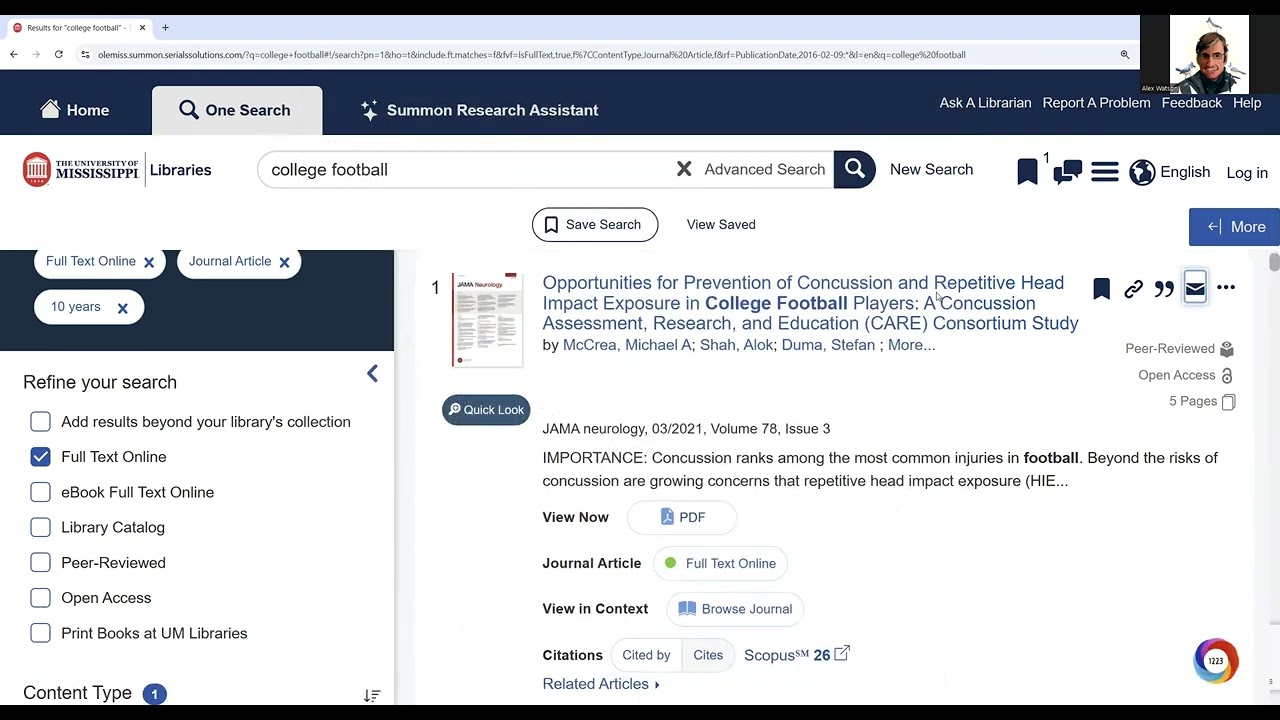Remove the 10 years filter chip
The height and width of the screenshot is (720, 1280).
pos(123,308)
